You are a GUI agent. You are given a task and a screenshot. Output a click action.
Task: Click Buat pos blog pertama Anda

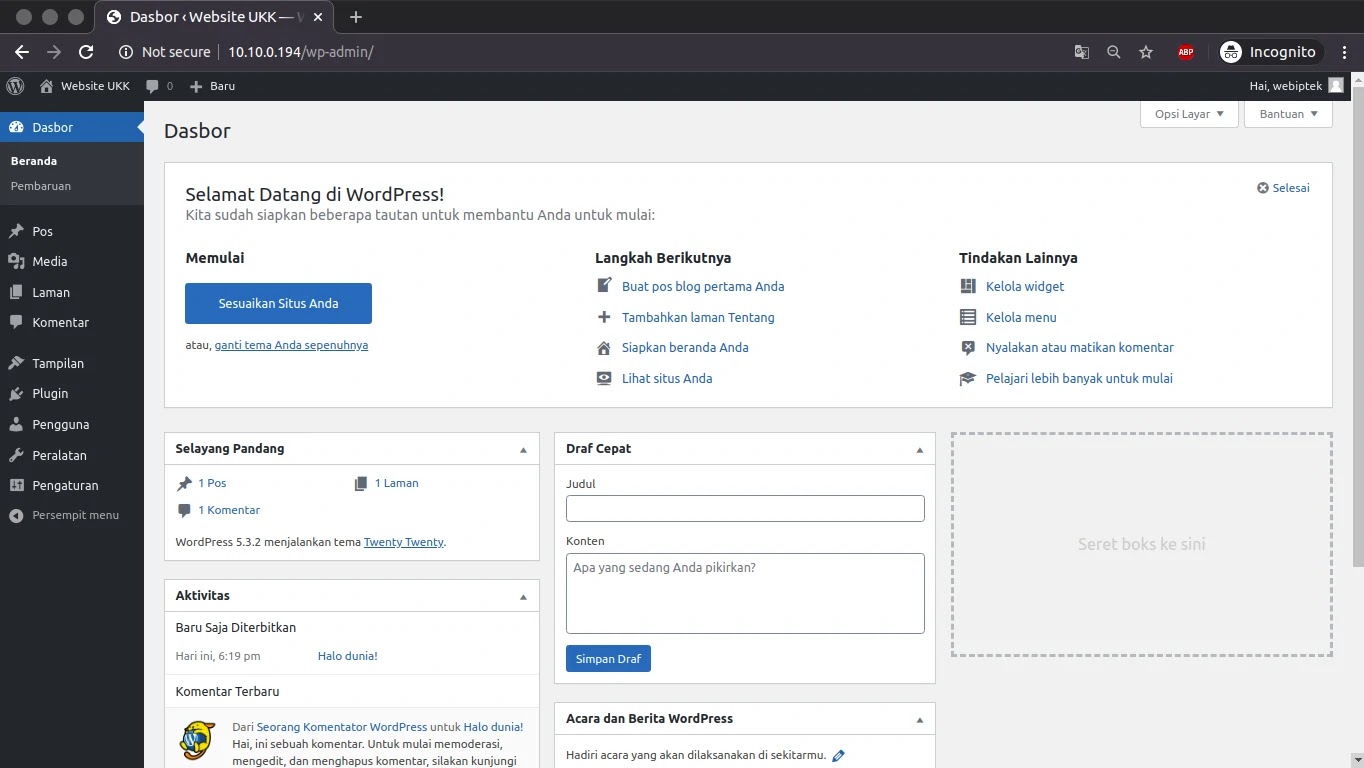pyautogui.click(x=703, y=286)
